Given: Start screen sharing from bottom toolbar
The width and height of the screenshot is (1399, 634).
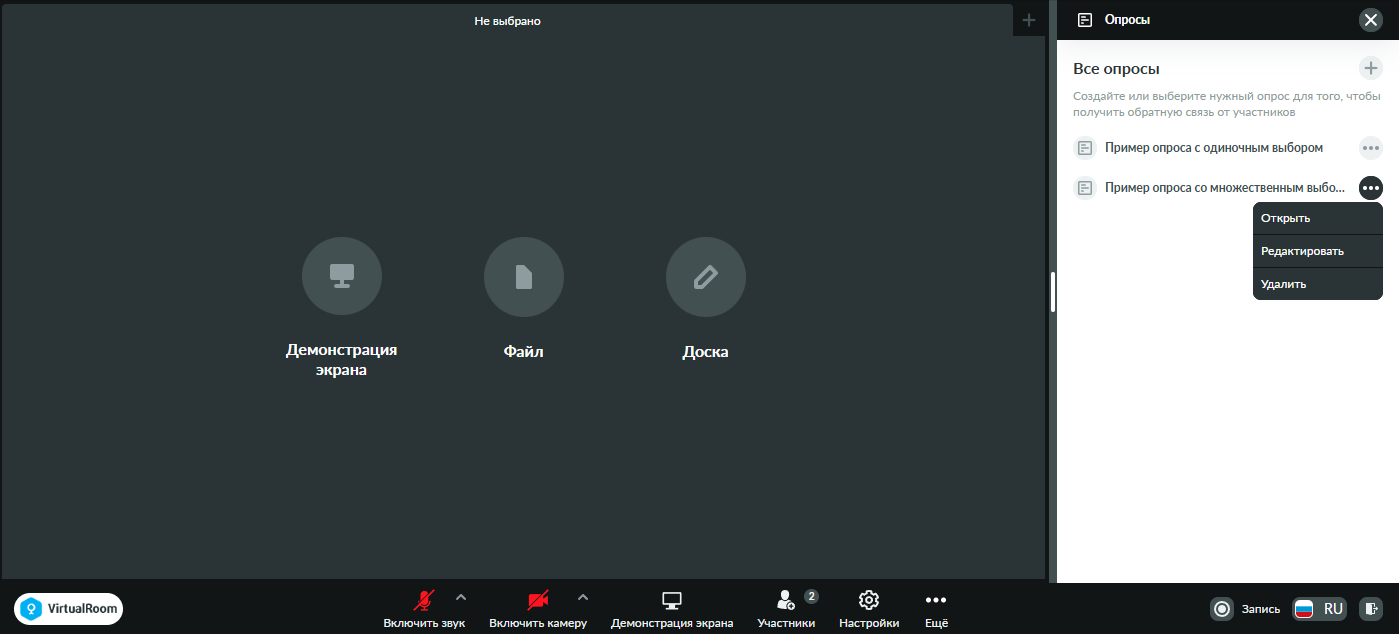Looking at the screenshot, I should click(x=672, y=608).
